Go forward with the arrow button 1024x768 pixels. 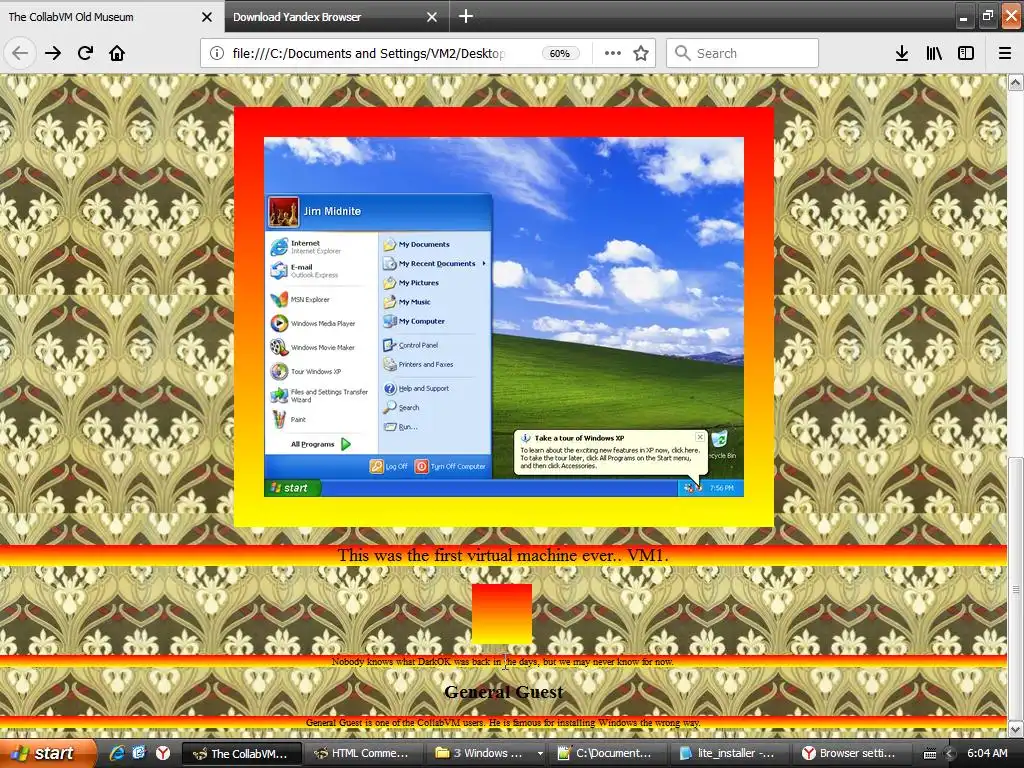pyautogui.click(x=53, y=53)
